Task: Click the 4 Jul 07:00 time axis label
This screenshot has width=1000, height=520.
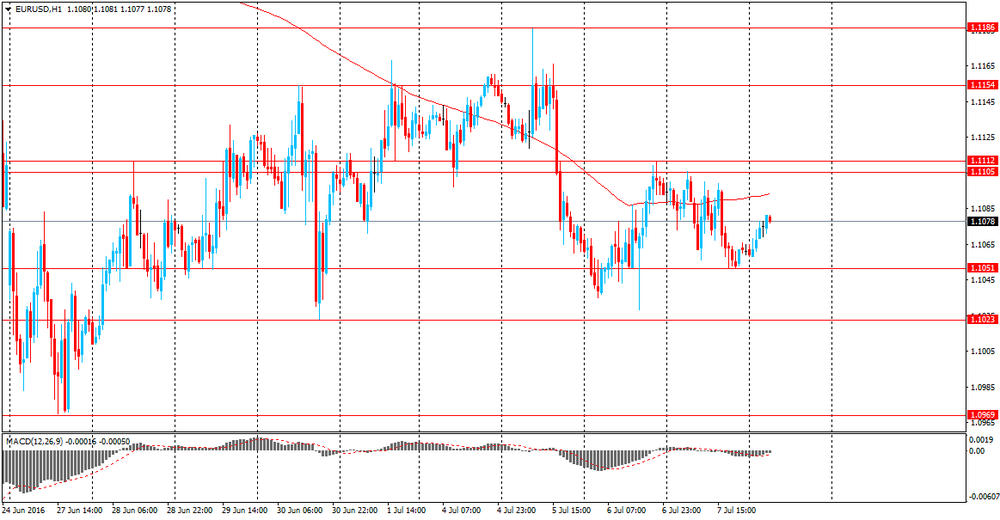Action: (x=461, y=510)
